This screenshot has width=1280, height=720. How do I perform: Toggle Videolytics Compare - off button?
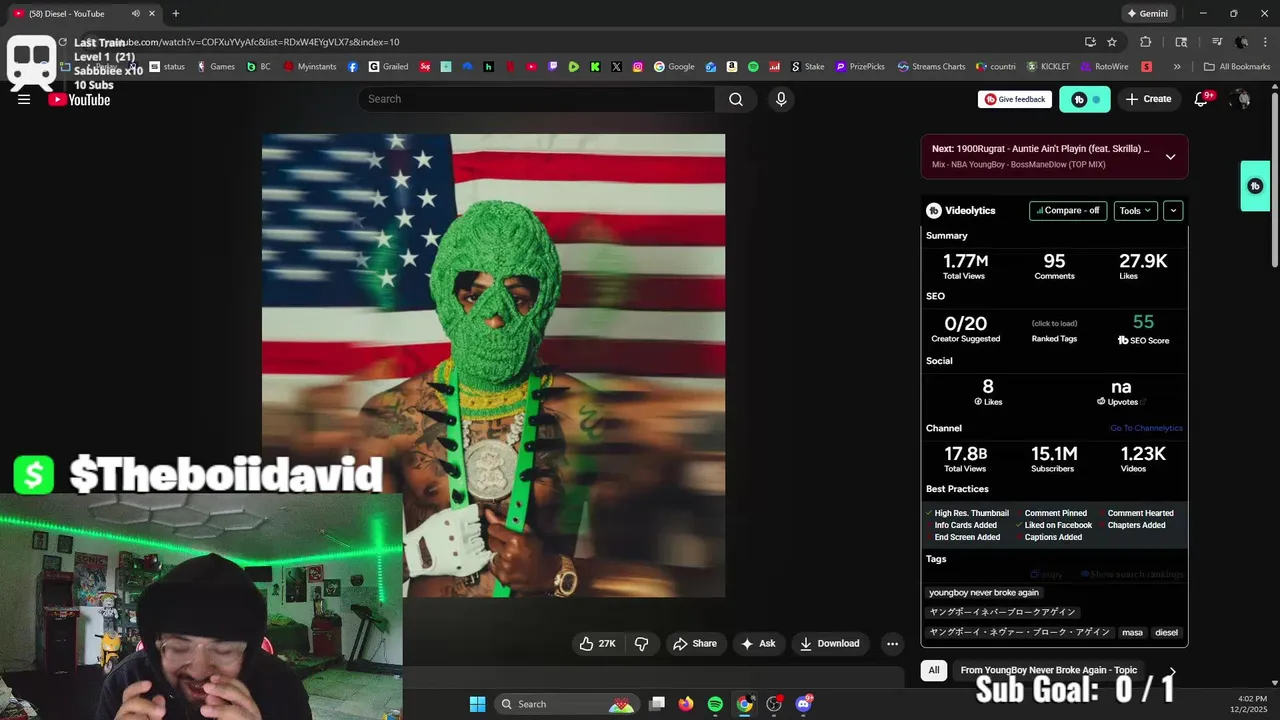tap(1068, 211)
